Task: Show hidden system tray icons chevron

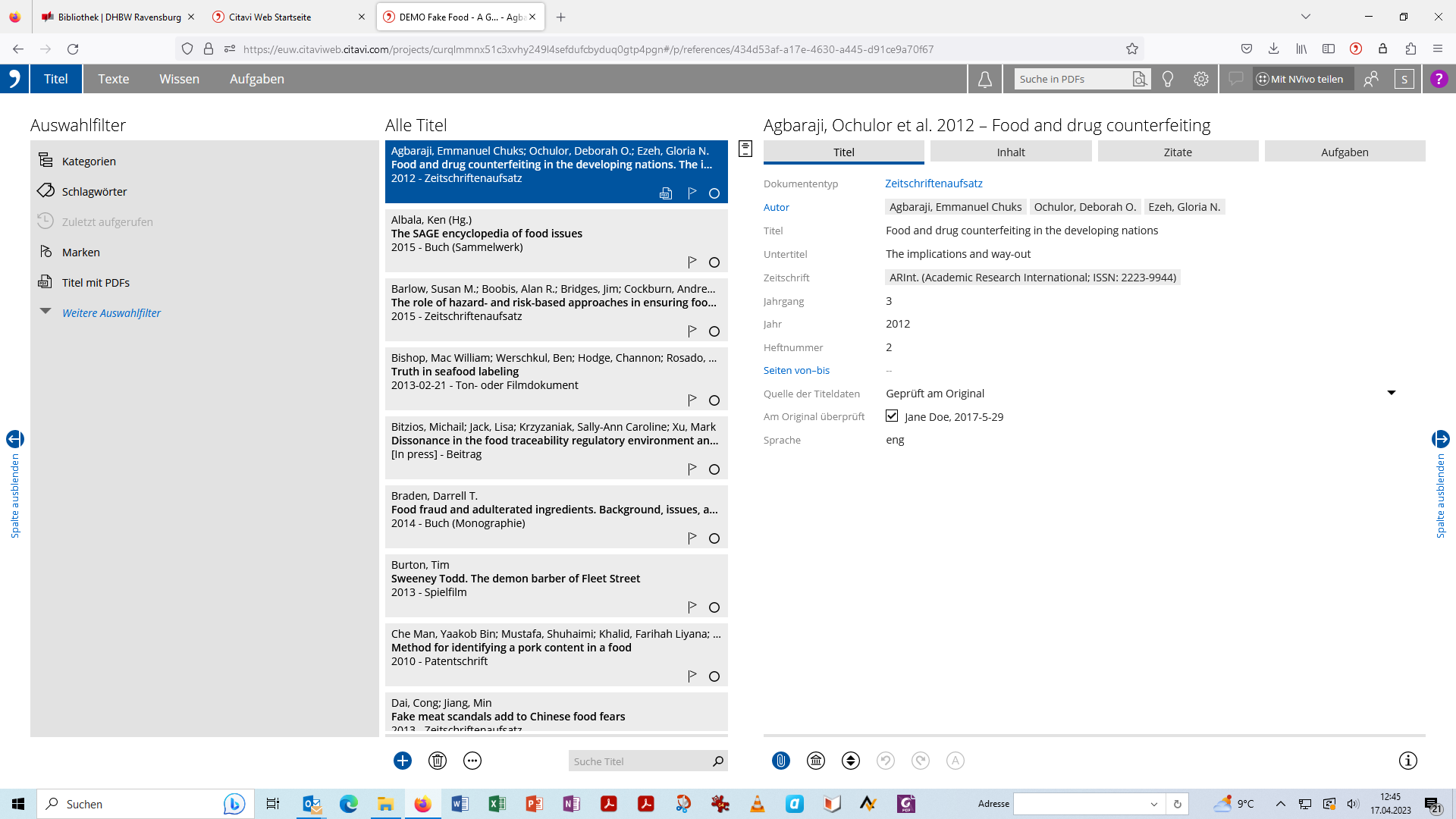Action: click(1281, 804)
